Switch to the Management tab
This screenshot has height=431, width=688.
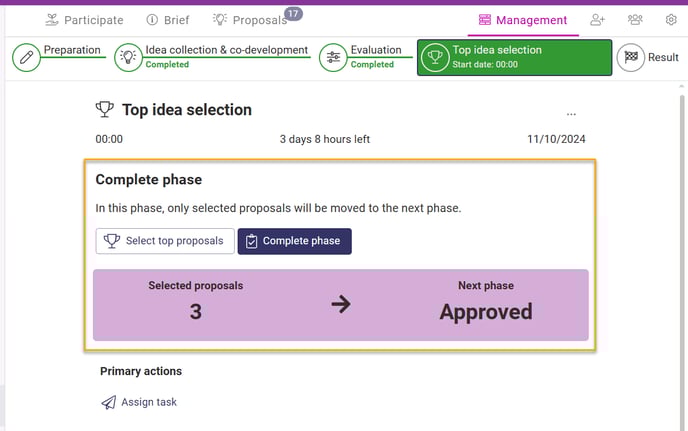coord(523,20)
